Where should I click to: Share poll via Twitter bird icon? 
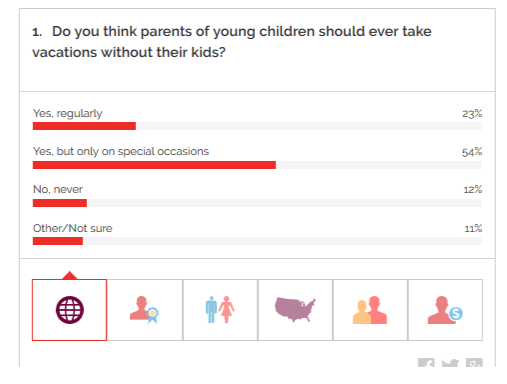450,363
